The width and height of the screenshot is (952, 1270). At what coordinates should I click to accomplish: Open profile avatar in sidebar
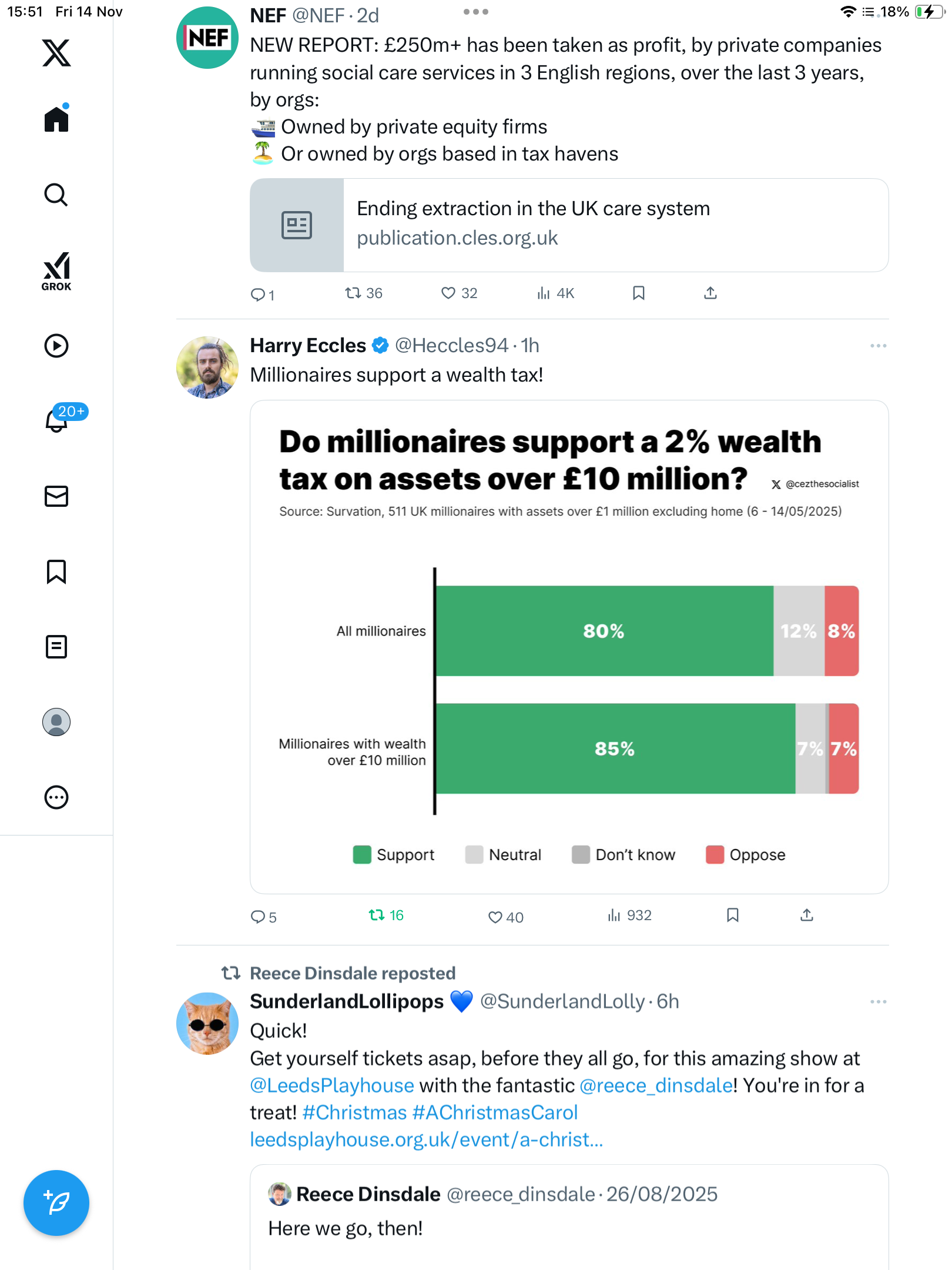56,722
